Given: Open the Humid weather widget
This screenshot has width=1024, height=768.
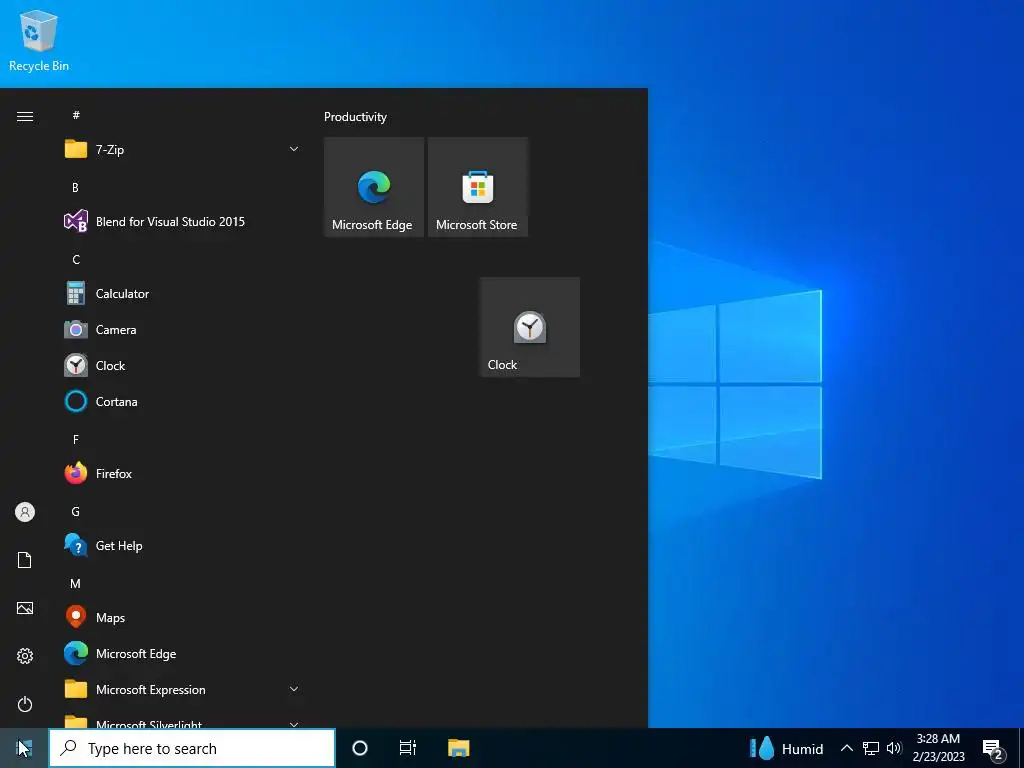Looking at the screenshot, I should click(787, 748).
